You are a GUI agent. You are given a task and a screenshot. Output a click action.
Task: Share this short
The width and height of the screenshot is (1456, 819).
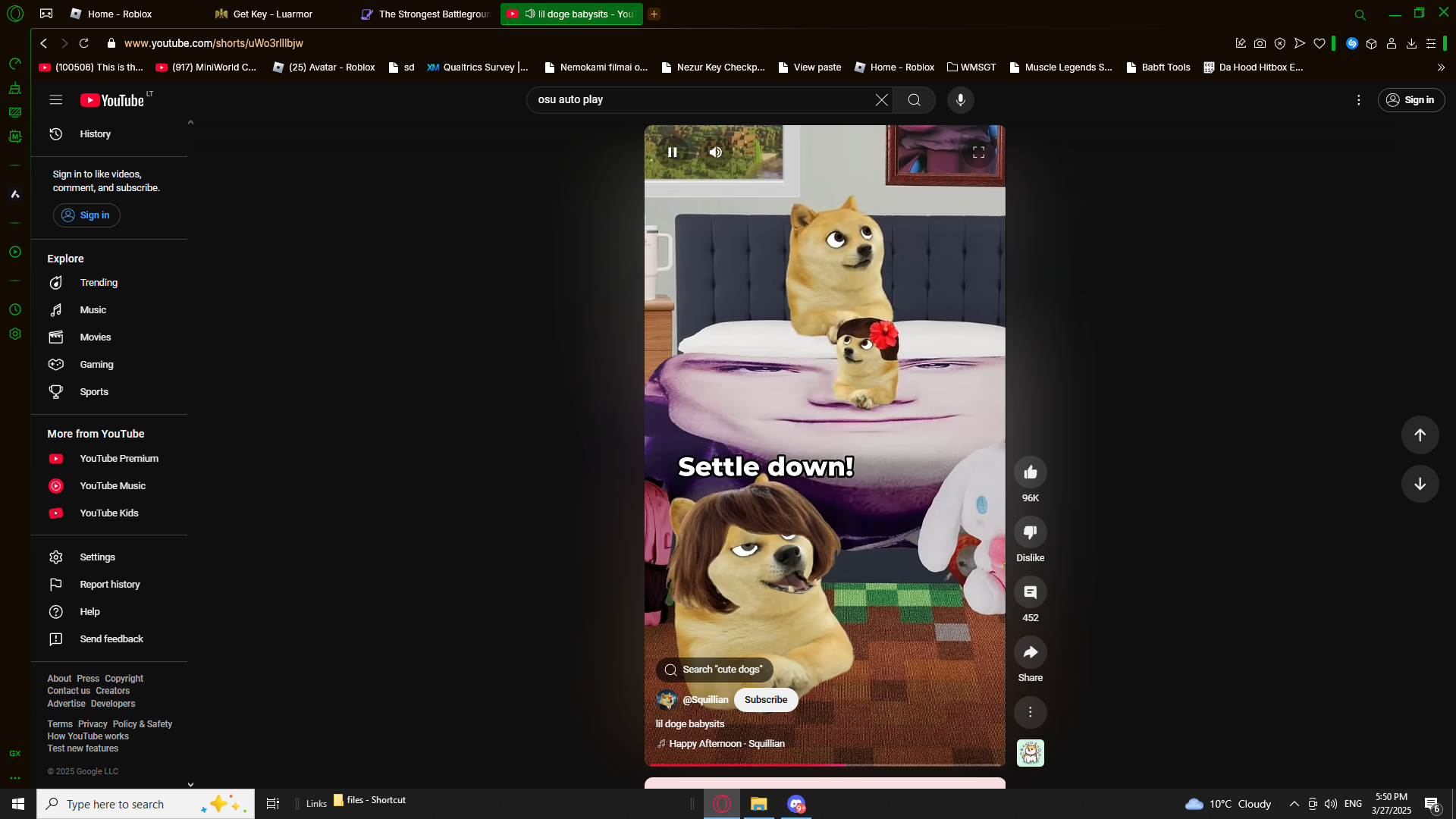click(1031, 652)
